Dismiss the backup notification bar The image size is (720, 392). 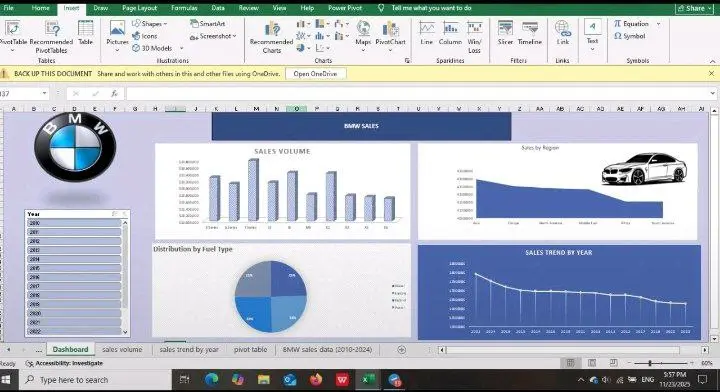click(711, 73)
